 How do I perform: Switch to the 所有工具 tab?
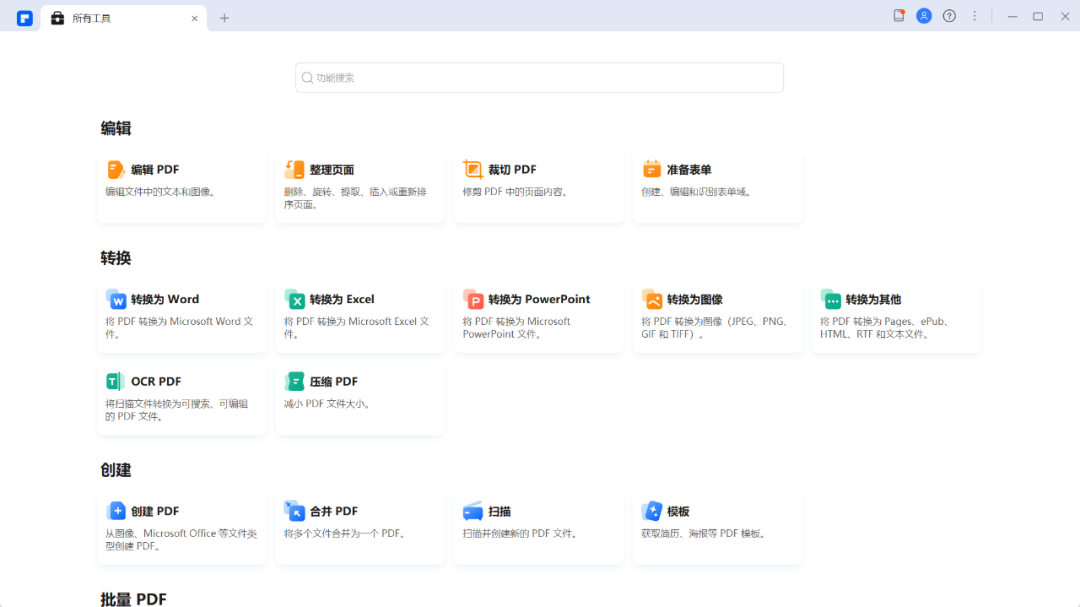point(124,19)
